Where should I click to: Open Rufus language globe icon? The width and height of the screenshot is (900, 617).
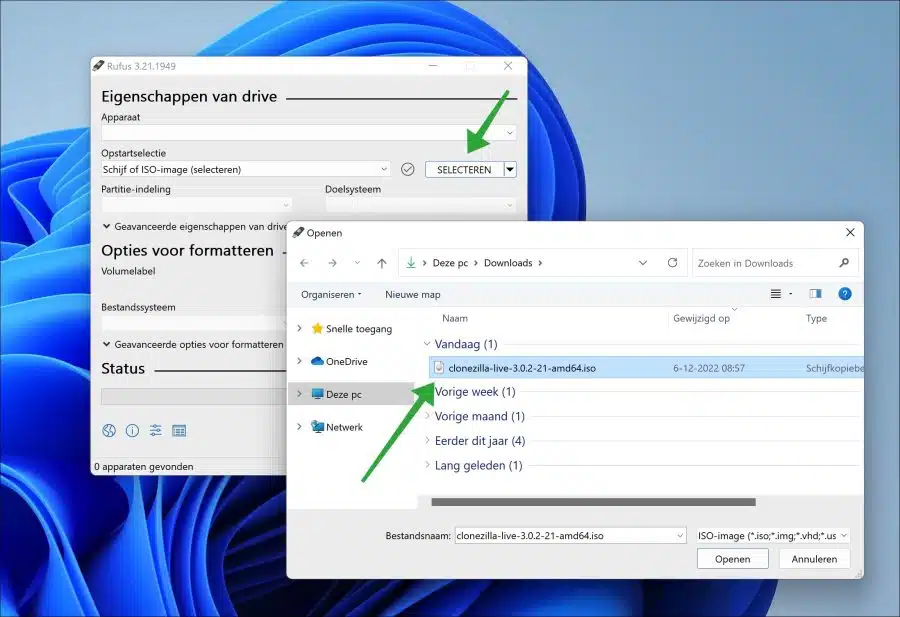click(109, 430)
